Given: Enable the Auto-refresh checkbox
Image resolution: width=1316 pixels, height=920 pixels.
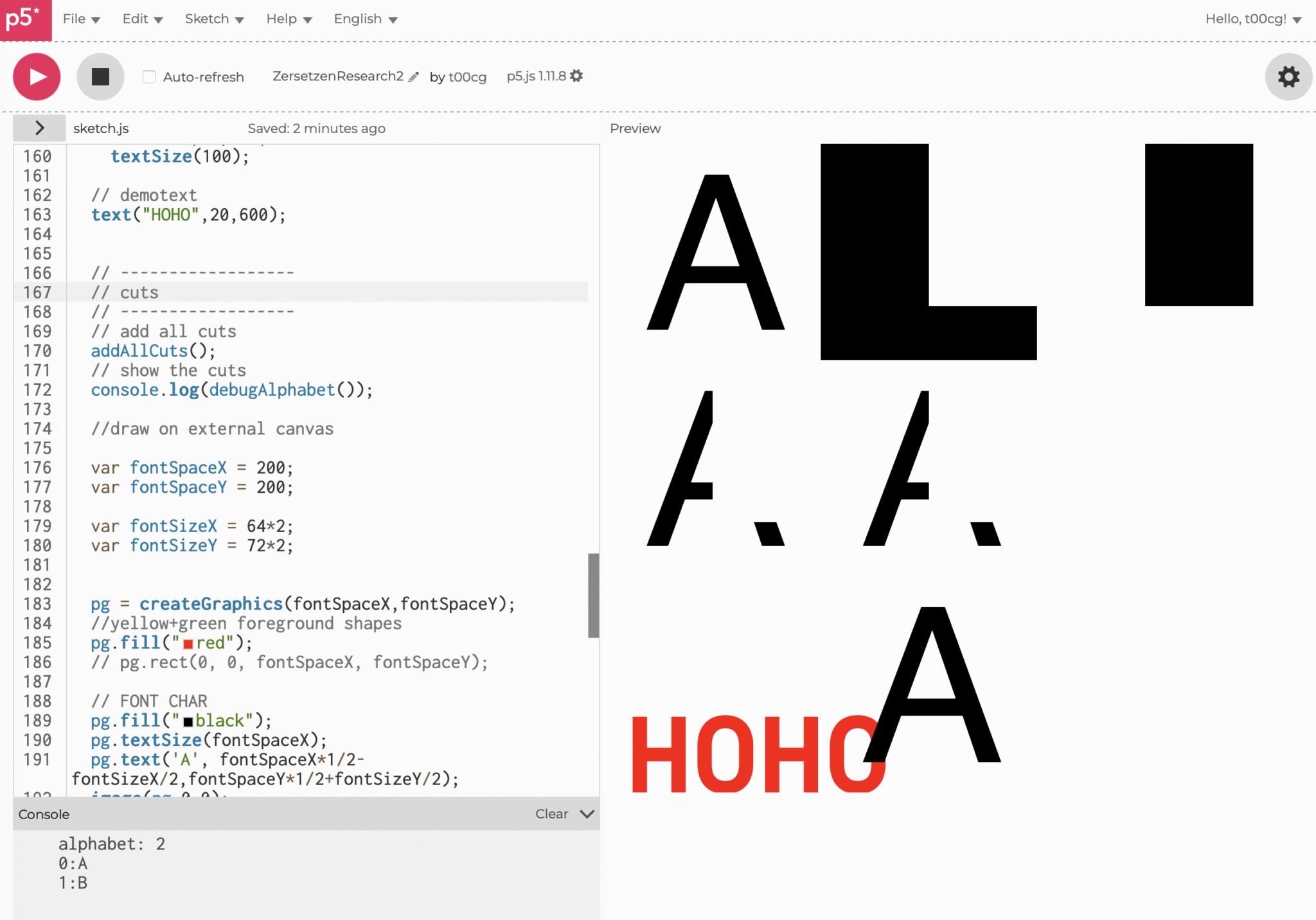Looking at the screenshot, I should (x=149, y=77).
